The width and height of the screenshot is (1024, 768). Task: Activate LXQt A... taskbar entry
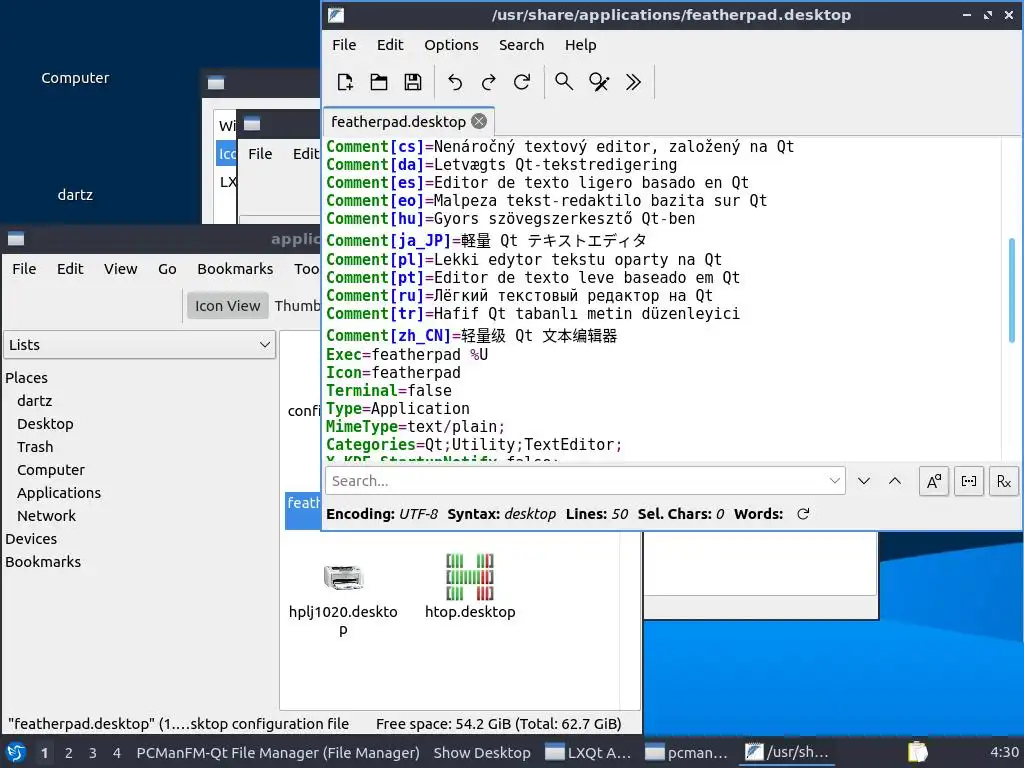[x=589, y=753]
